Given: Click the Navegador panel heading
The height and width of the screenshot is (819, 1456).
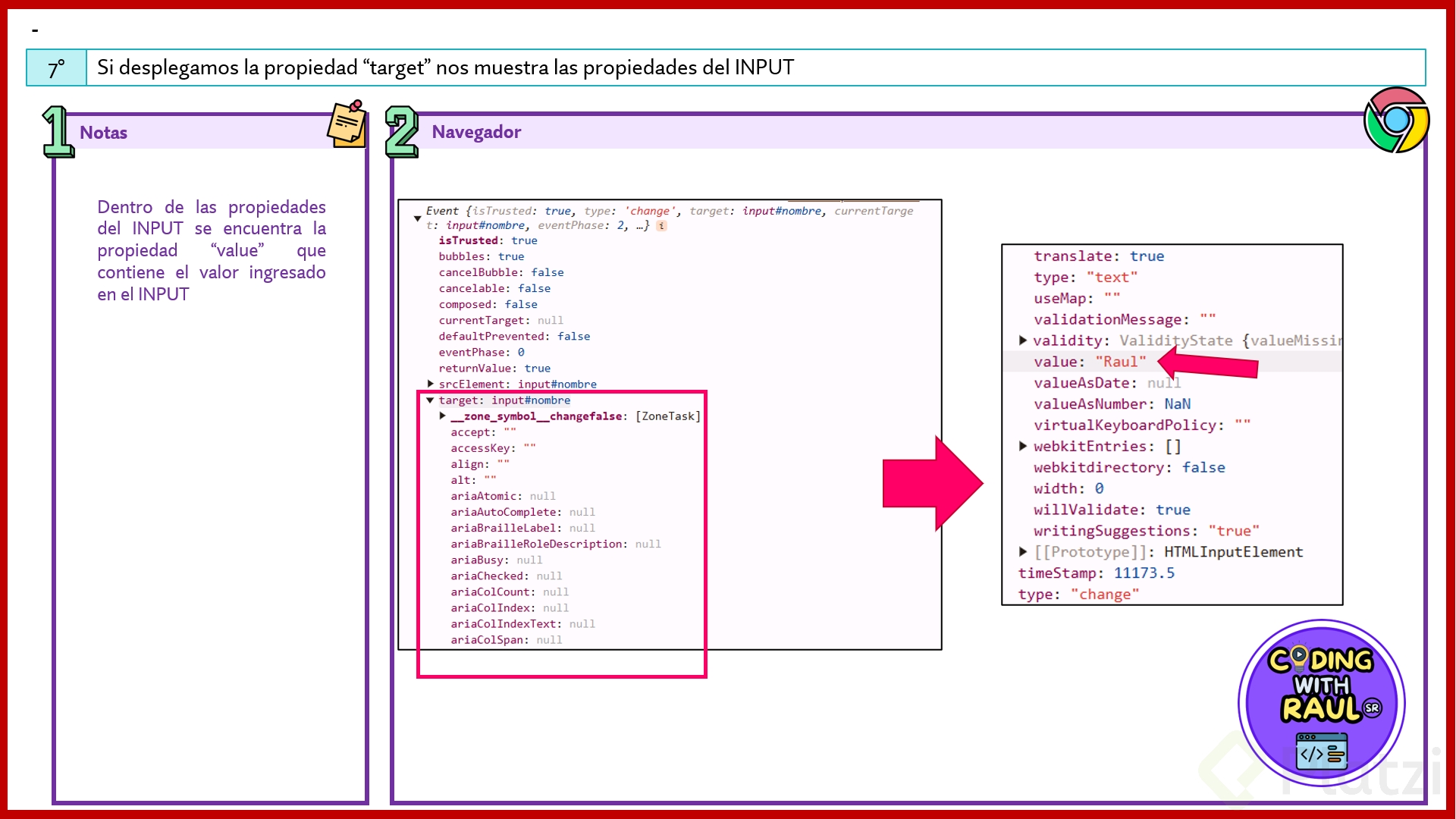Looking at the screenshot, I should [476, 132].
